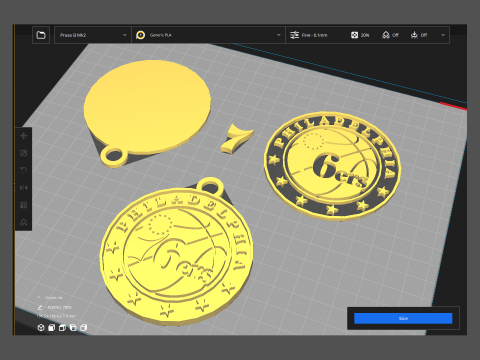Collapse the Object list chevron
Screen dimensions: 480x360
point(39,297)
